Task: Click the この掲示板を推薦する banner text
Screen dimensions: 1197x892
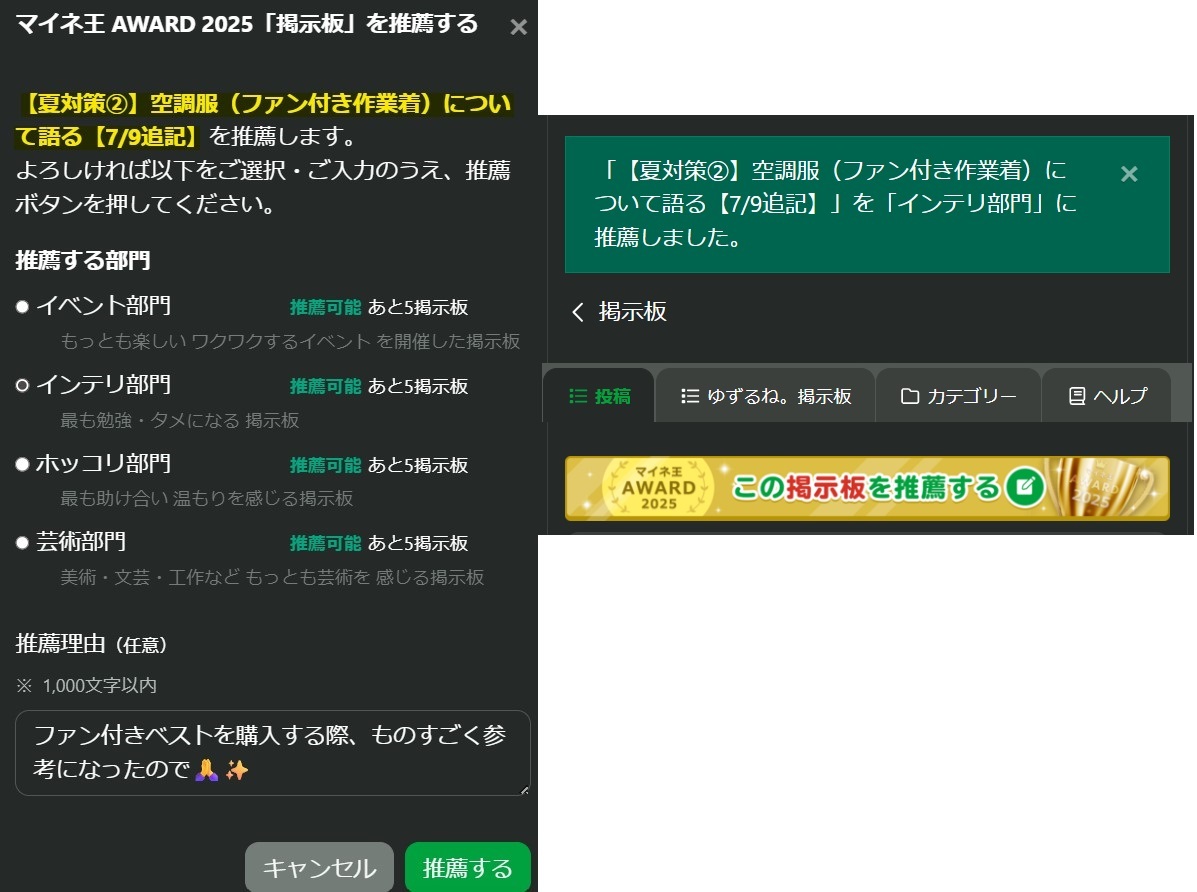Action: pos(865,488)
